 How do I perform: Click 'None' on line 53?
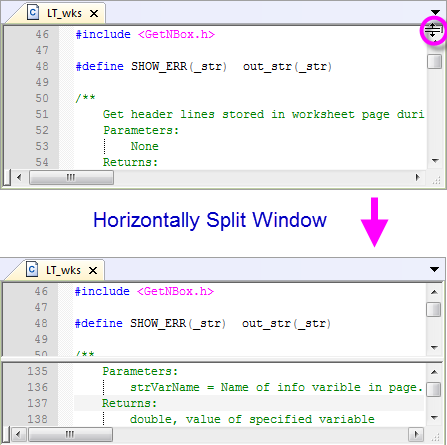pyautogui.click(x=145, y=146)
